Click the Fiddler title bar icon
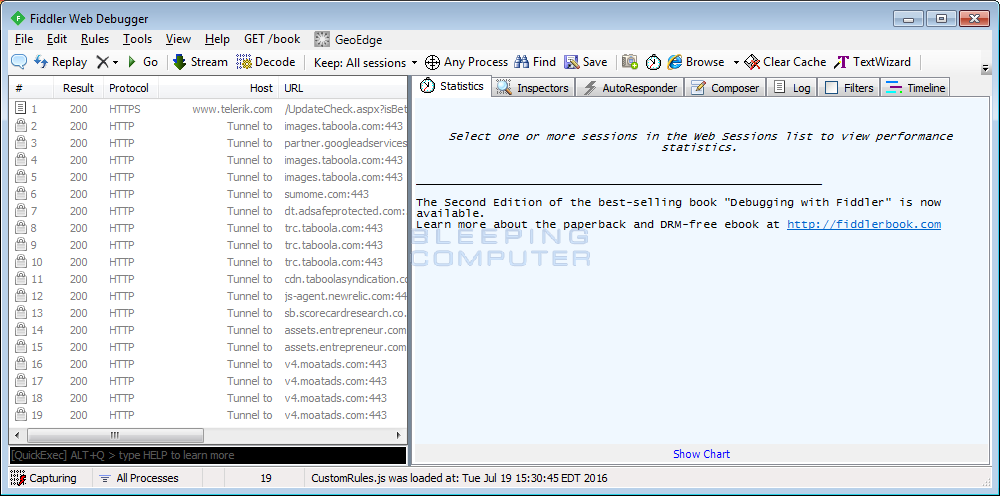 tap(18, 18)
